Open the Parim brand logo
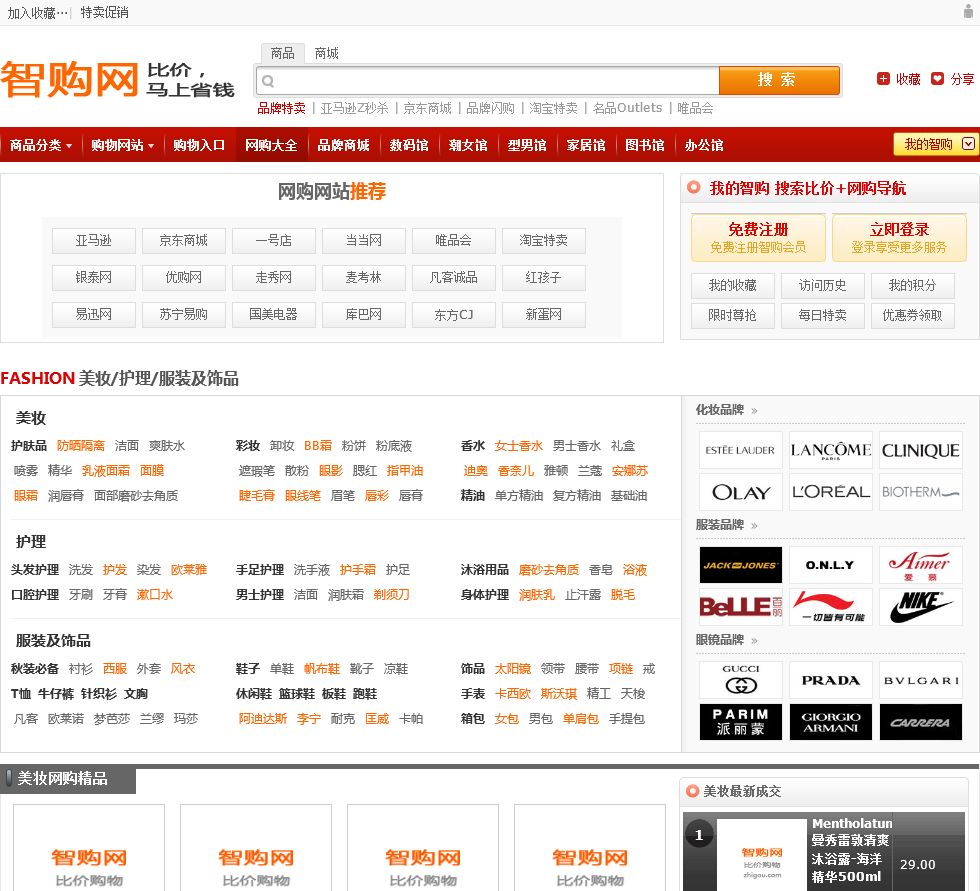This screenshot has height=891, width=980. click(x=740, y=722)
